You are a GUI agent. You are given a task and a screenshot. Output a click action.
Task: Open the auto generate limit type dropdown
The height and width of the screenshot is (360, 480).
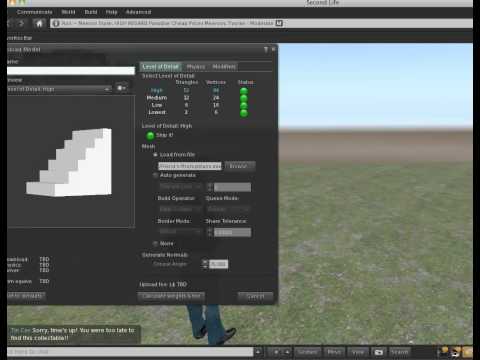pos(181,187)
